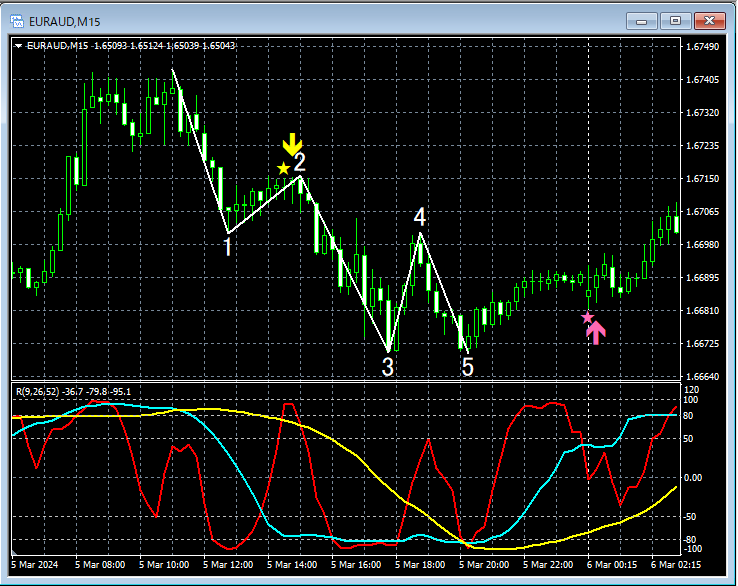Click the price scale value 1.66725
The image size is (738, 586).
tap(703, 343)
